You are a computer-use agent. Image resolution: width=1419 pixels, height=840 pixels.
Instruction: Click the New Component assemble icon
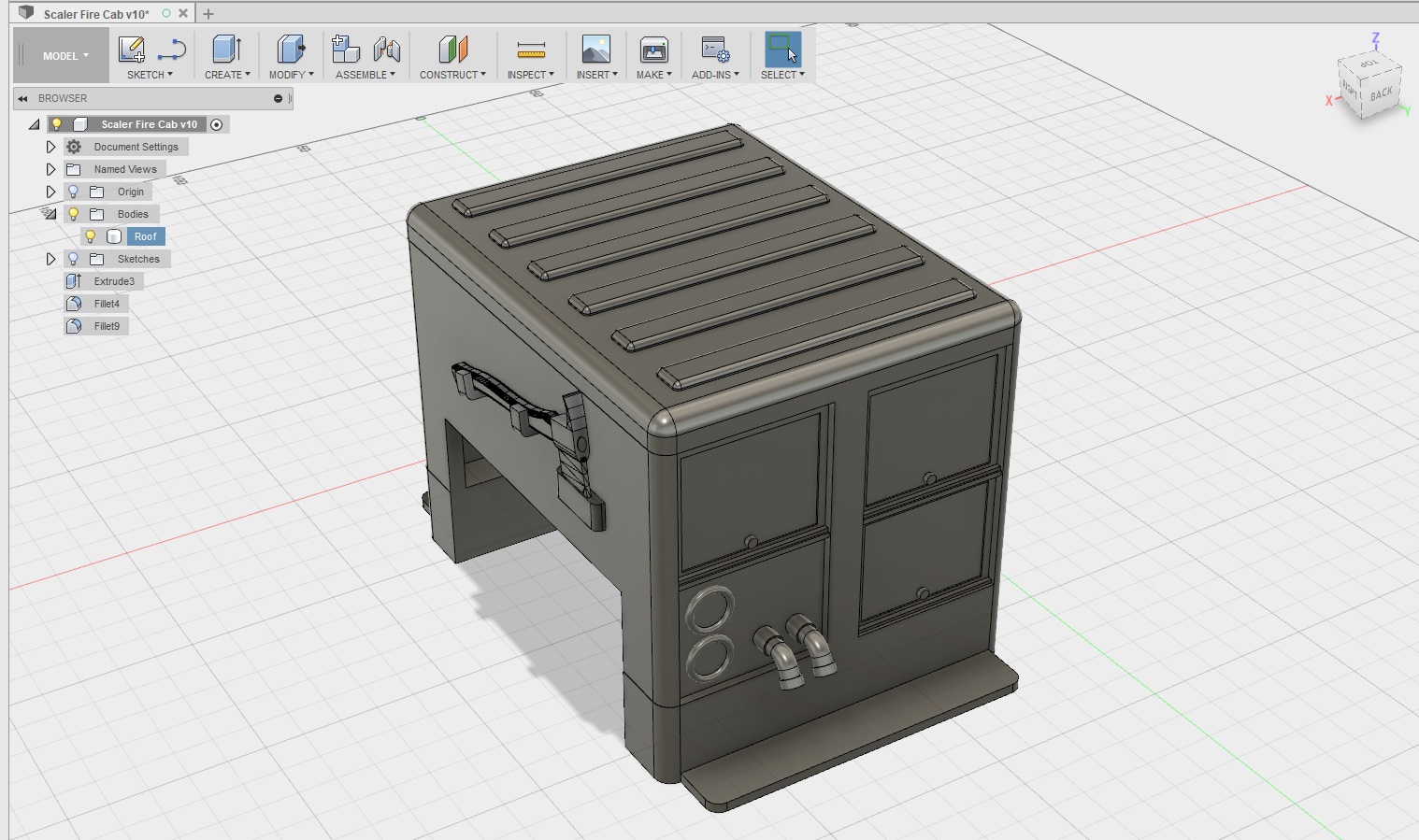pyautogui.click(x=346, y=50)
